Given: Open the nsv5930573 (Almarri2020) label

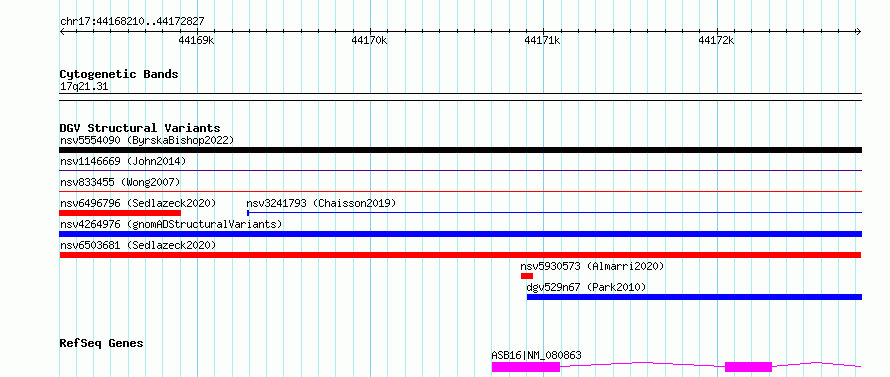Looking at the screenshot, I should 592,266.
